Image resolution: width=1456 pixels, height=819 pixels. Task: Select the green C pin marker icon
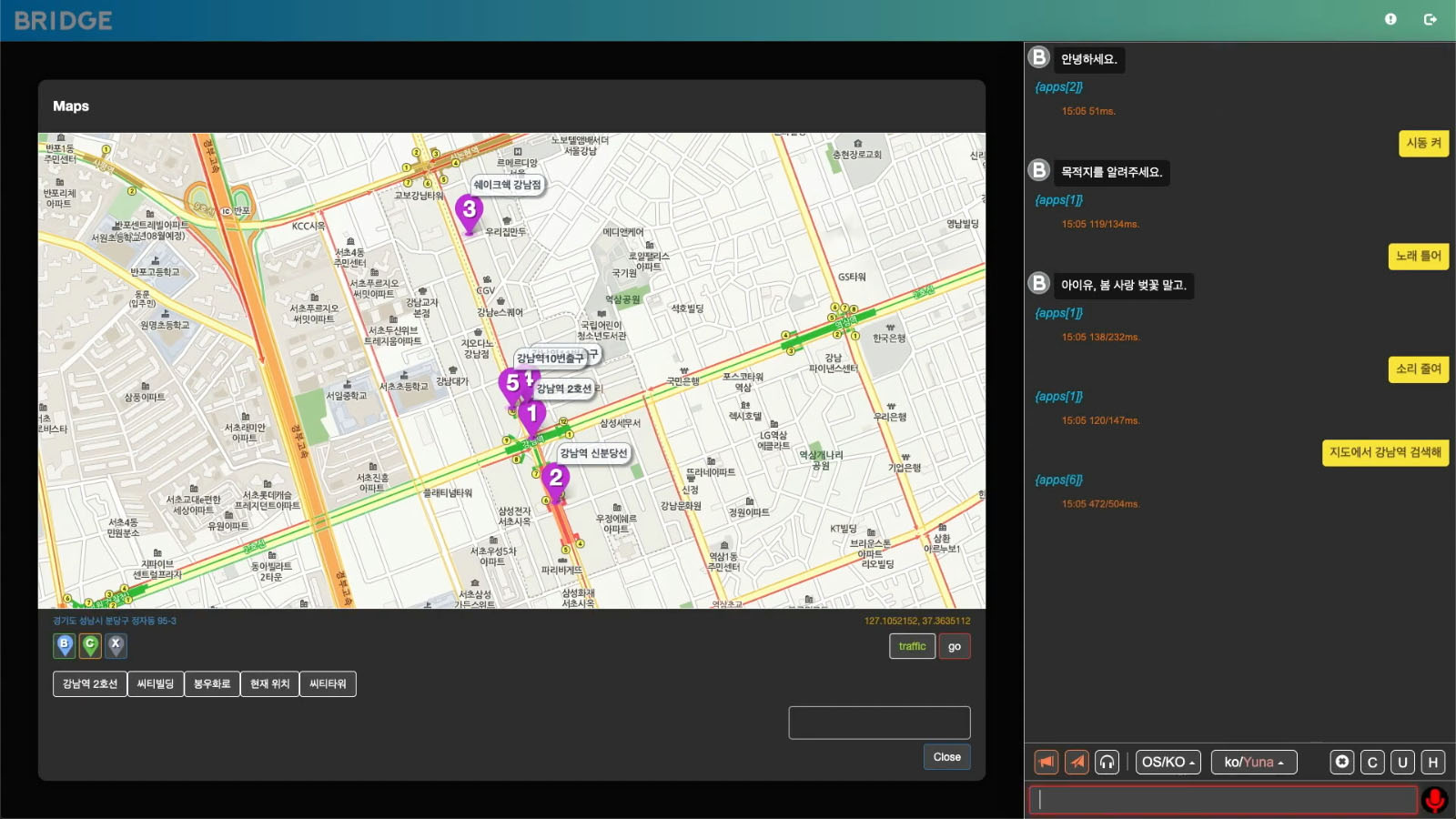[89, 646]
